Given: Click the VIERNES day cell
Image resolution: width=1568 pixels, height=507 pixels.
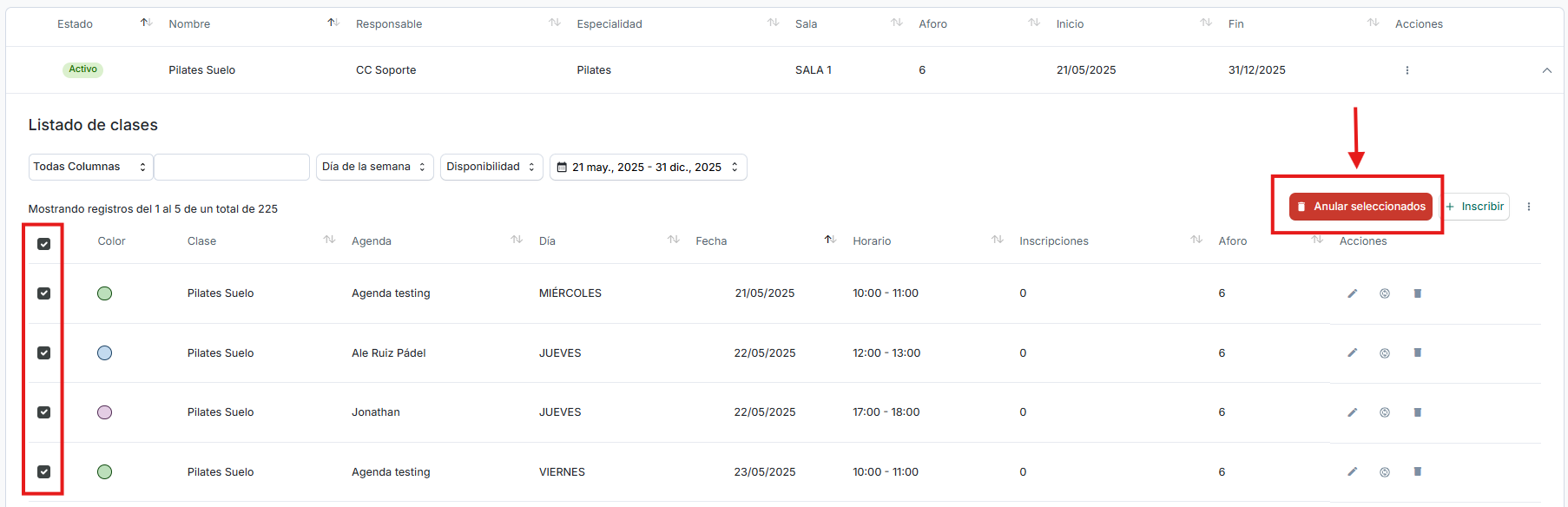Looking at the screenshot, I should coord(562,472).
